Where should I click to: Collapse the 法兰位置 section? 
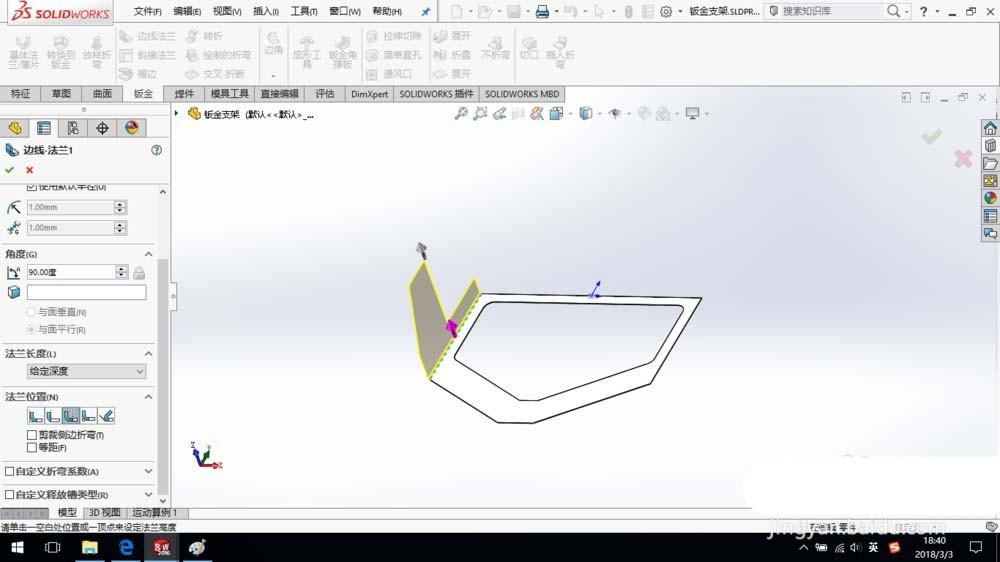click(x=149, y=397)
